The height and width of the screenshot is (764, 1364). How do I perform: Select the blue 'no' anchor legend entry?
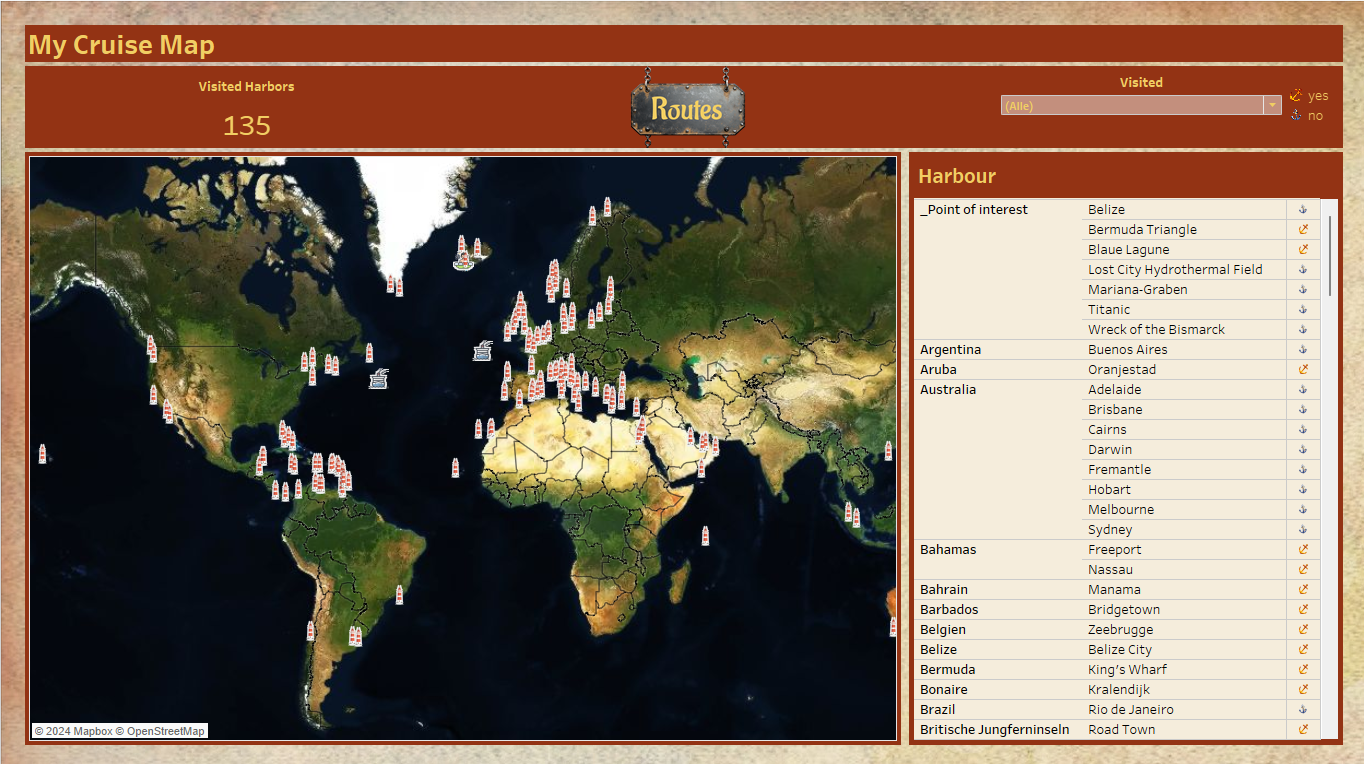click(x=1307, y=116)
